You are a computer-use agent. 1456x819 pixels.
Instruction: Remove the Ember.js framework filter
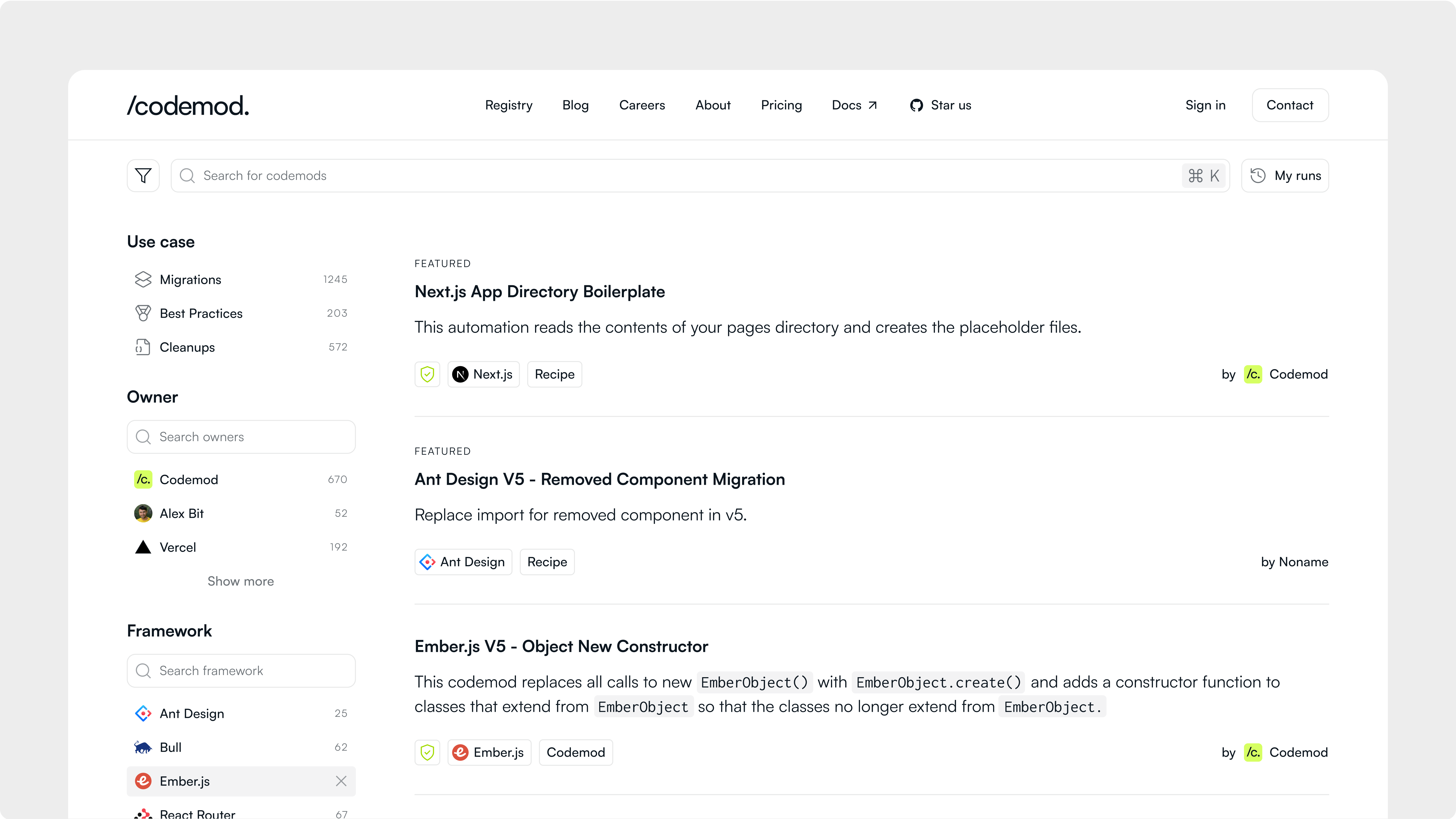point(341,781)
